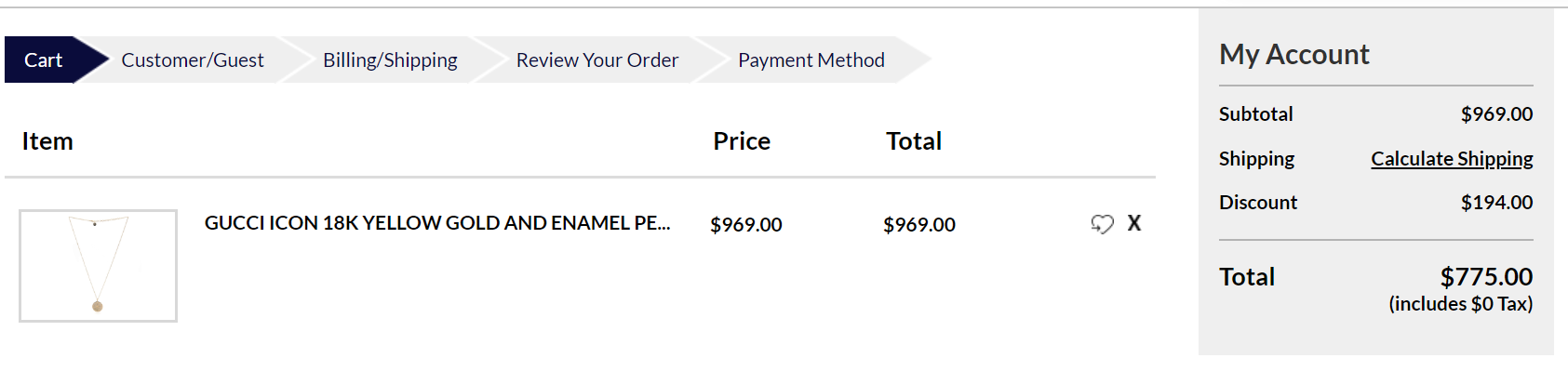
Task: Go to the Customer/Guest step
Action: pyautogui.click(x=193, y=60)
